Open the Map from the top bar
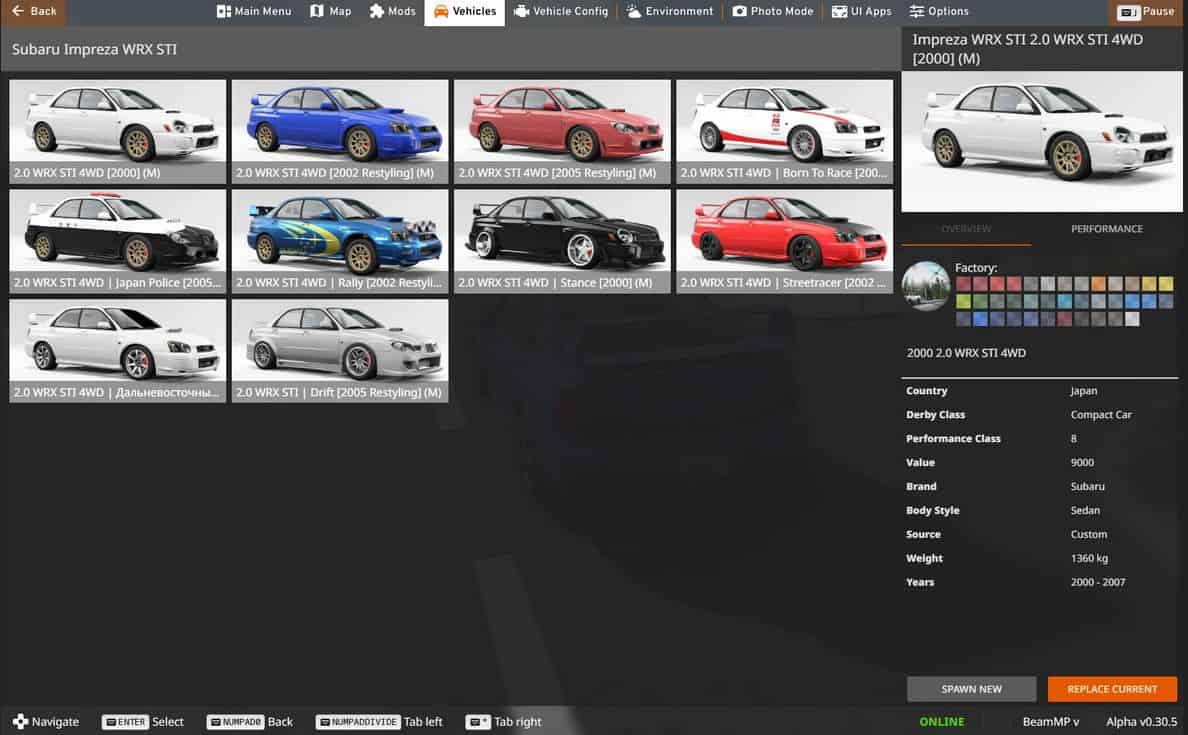Viewport: 1188px width, 735px height. (x=317, y=11)
